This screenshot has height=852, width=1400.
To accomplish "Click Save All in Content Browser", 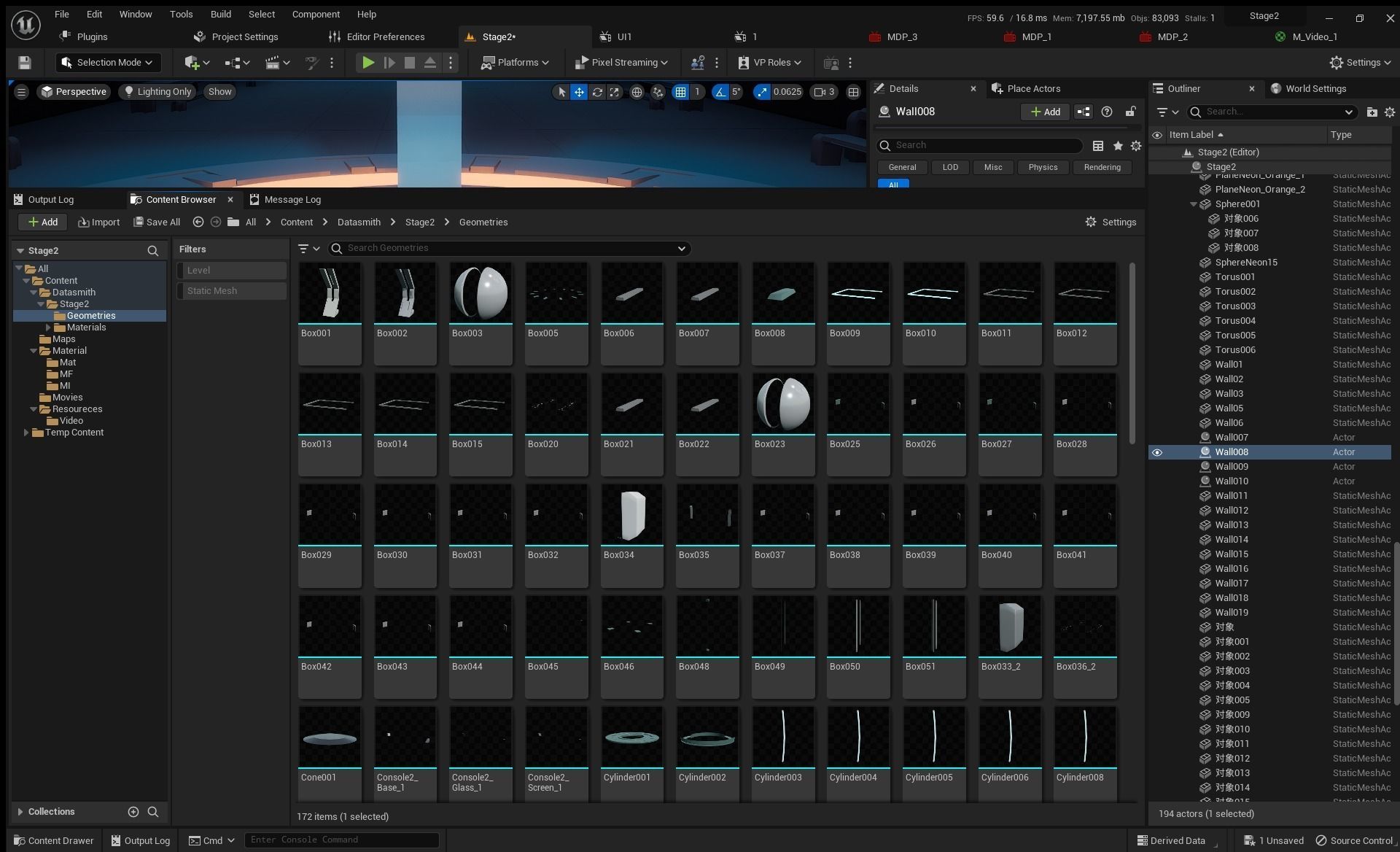I will click(x=157, y=222).
